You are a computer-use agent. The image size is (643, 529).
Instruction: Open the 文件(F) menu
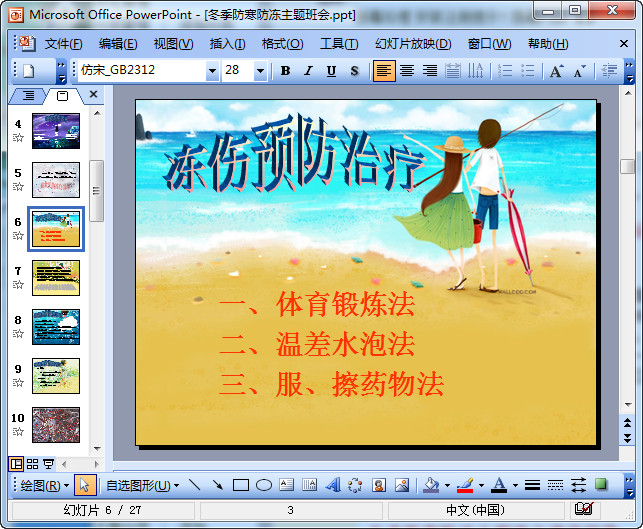coord(63,43)
